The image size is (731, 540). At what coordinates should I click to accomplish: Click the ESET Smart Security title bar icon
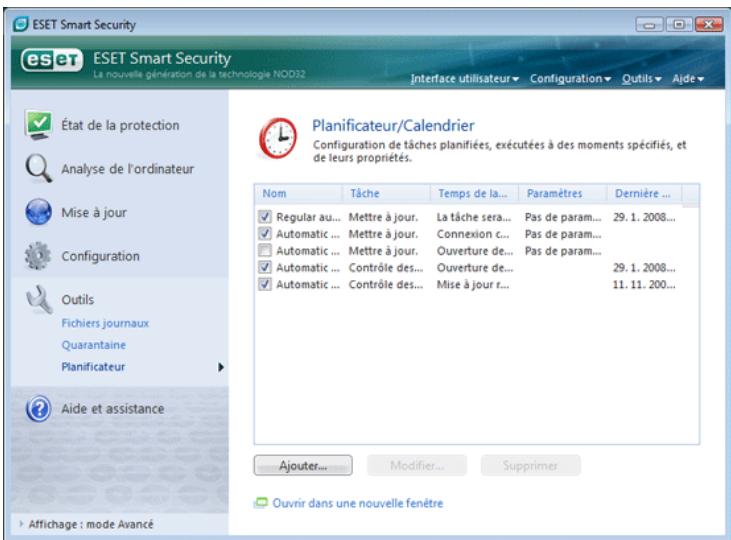[x=21, y=24]
